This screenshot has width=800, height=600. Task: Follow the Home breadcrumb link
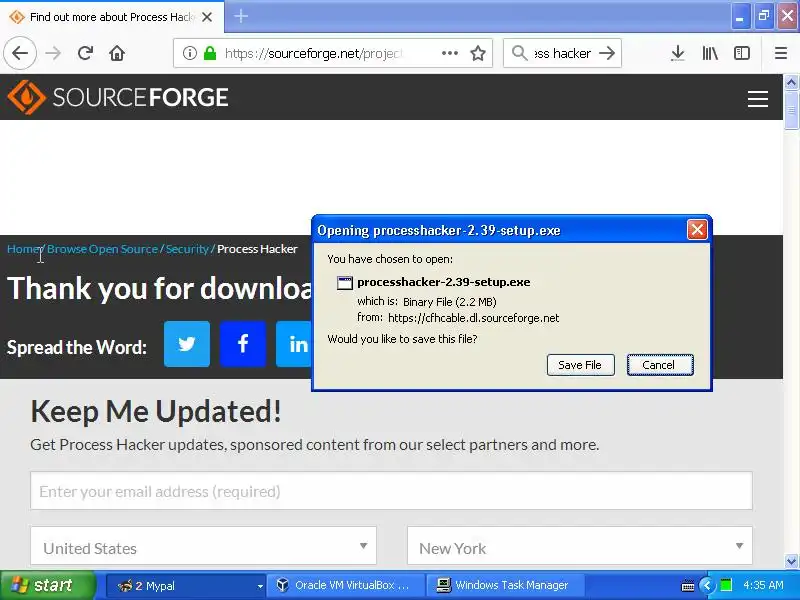[x=23, y=249]
